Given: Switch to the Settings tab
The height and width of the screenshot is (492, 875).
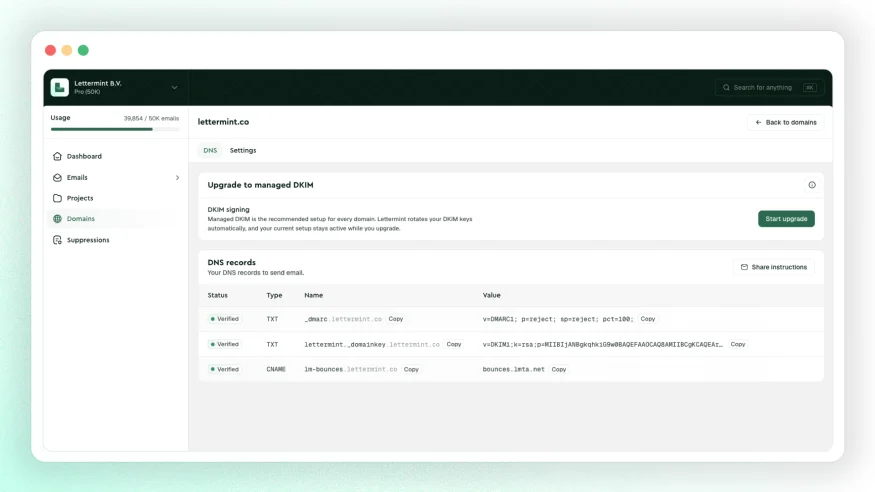Looking at the screenshot, I should pos(243,151).
